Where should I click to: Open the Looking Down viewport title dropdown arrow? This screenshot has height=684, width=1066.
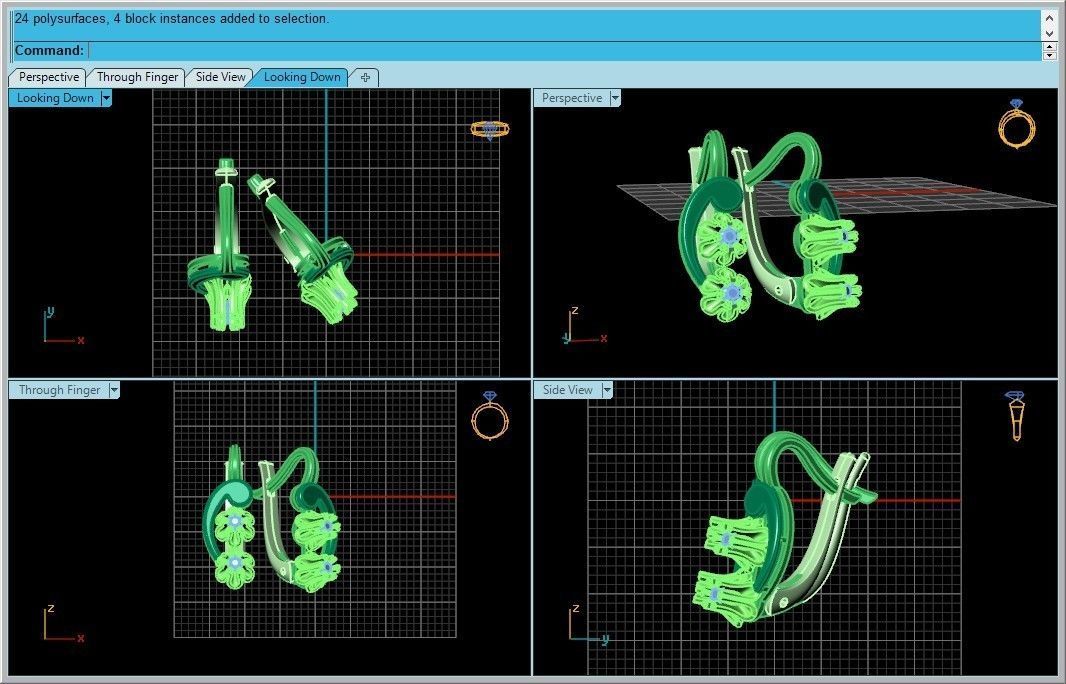[106, 98]
